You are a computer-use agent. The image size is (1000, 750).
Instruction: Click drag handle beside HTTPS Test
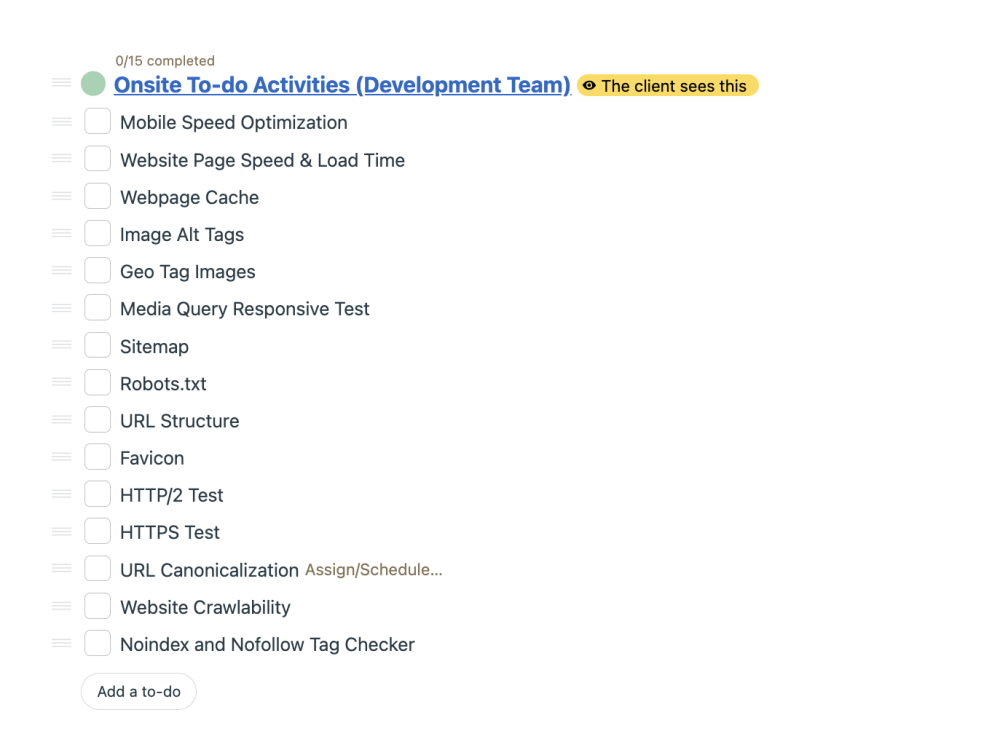(62, 531)
